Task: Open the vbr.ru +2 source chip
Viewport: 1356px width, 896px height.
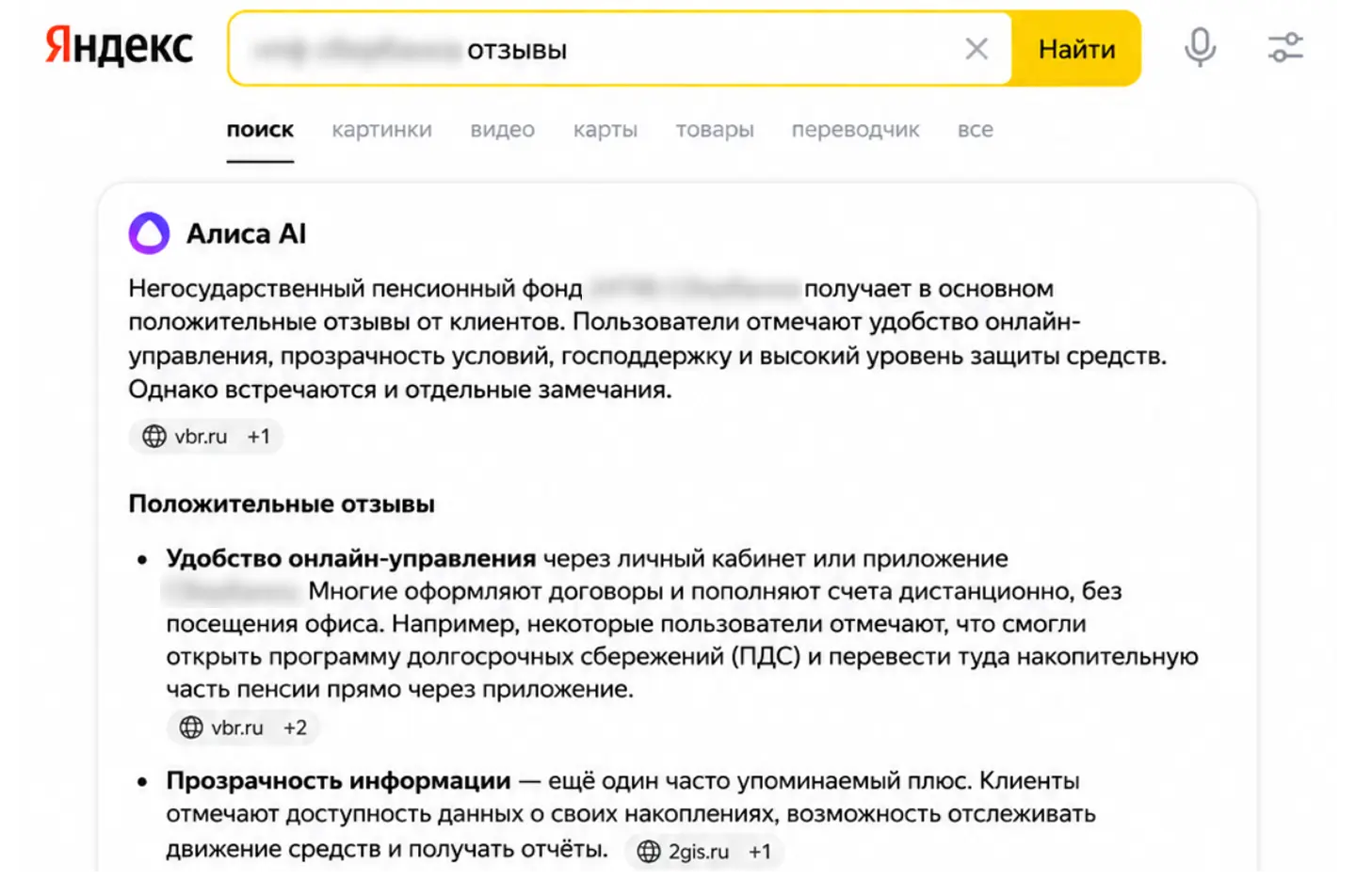Action: coord(243,728)
